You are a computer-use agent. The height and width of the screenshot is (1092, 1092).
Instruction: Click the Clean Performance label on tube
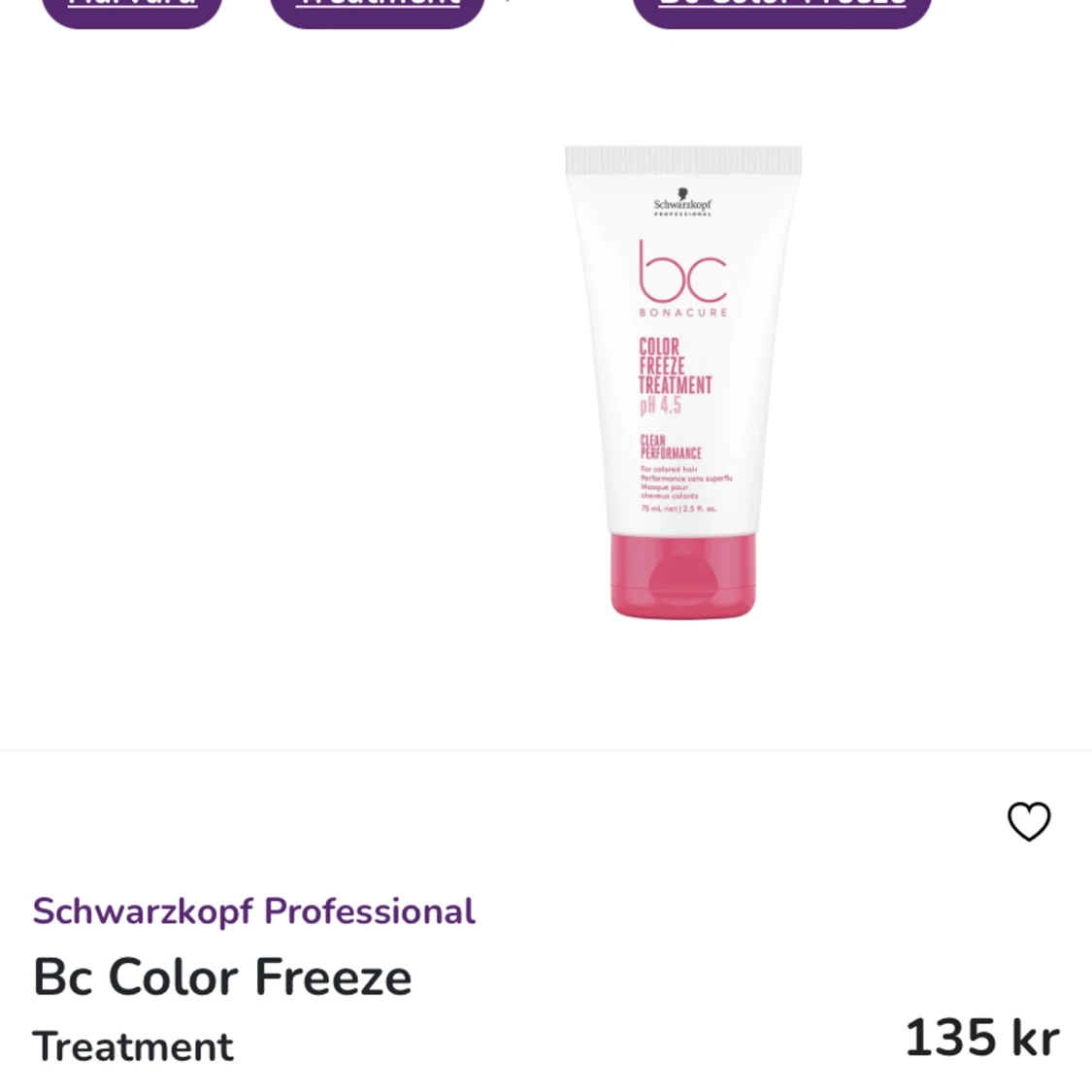671,447
